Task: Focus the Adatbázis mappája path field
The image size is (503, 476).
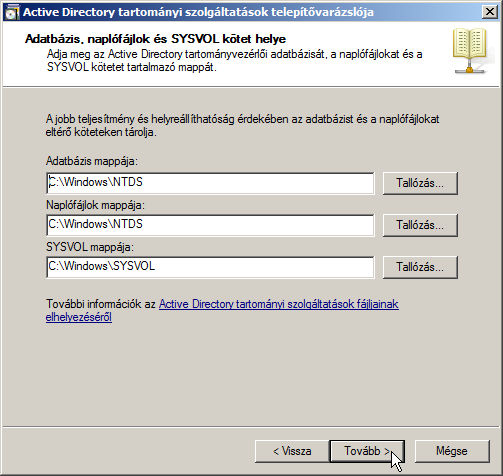Action: pos(210,183)
